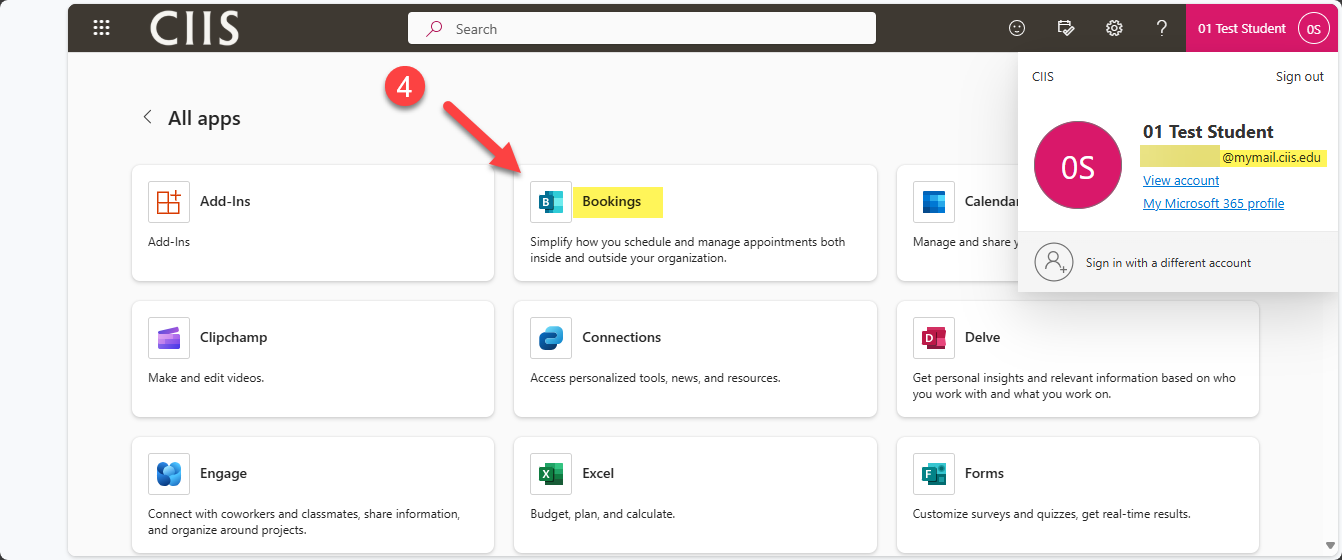This screenshot has height=560, width=1342.
Task: Focus the Search input field
Action: (642, 28)
